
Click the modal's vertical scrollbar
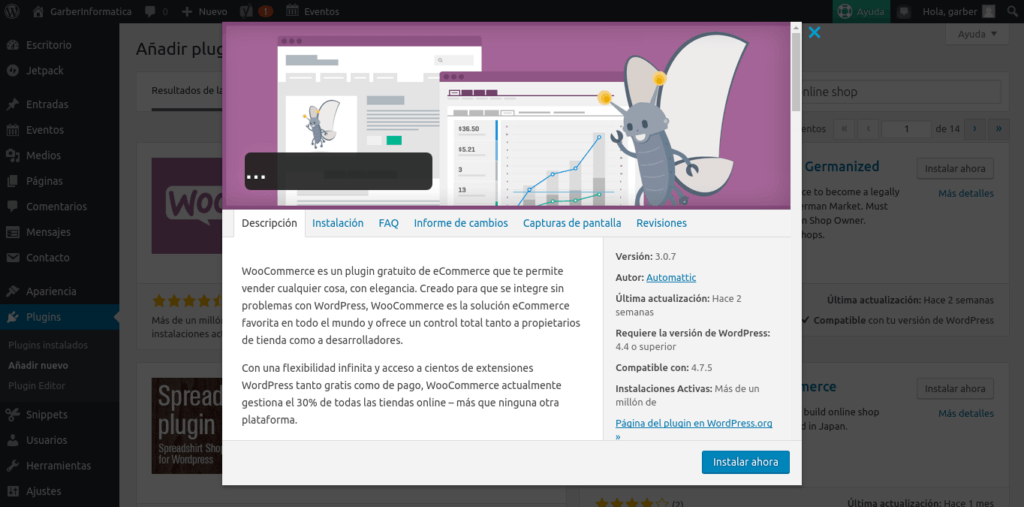click(x=795, y=72)
